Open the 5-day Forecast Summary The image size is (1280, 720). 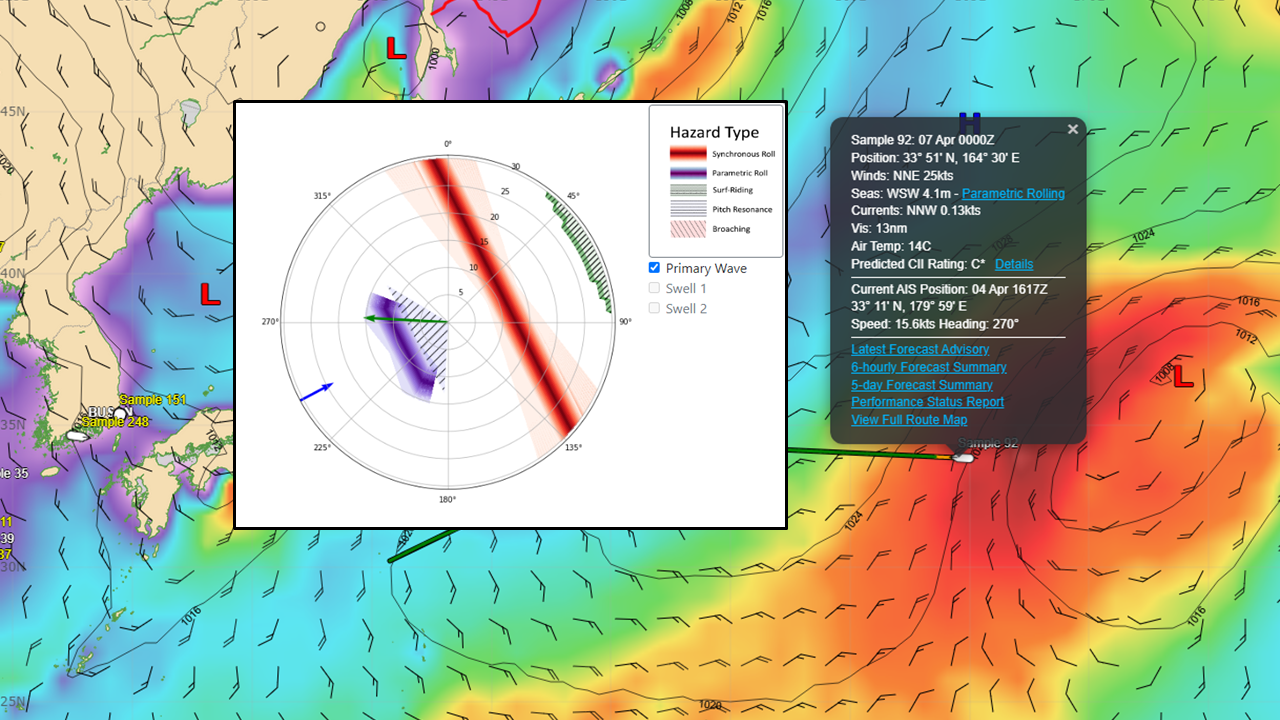point(922,385)
